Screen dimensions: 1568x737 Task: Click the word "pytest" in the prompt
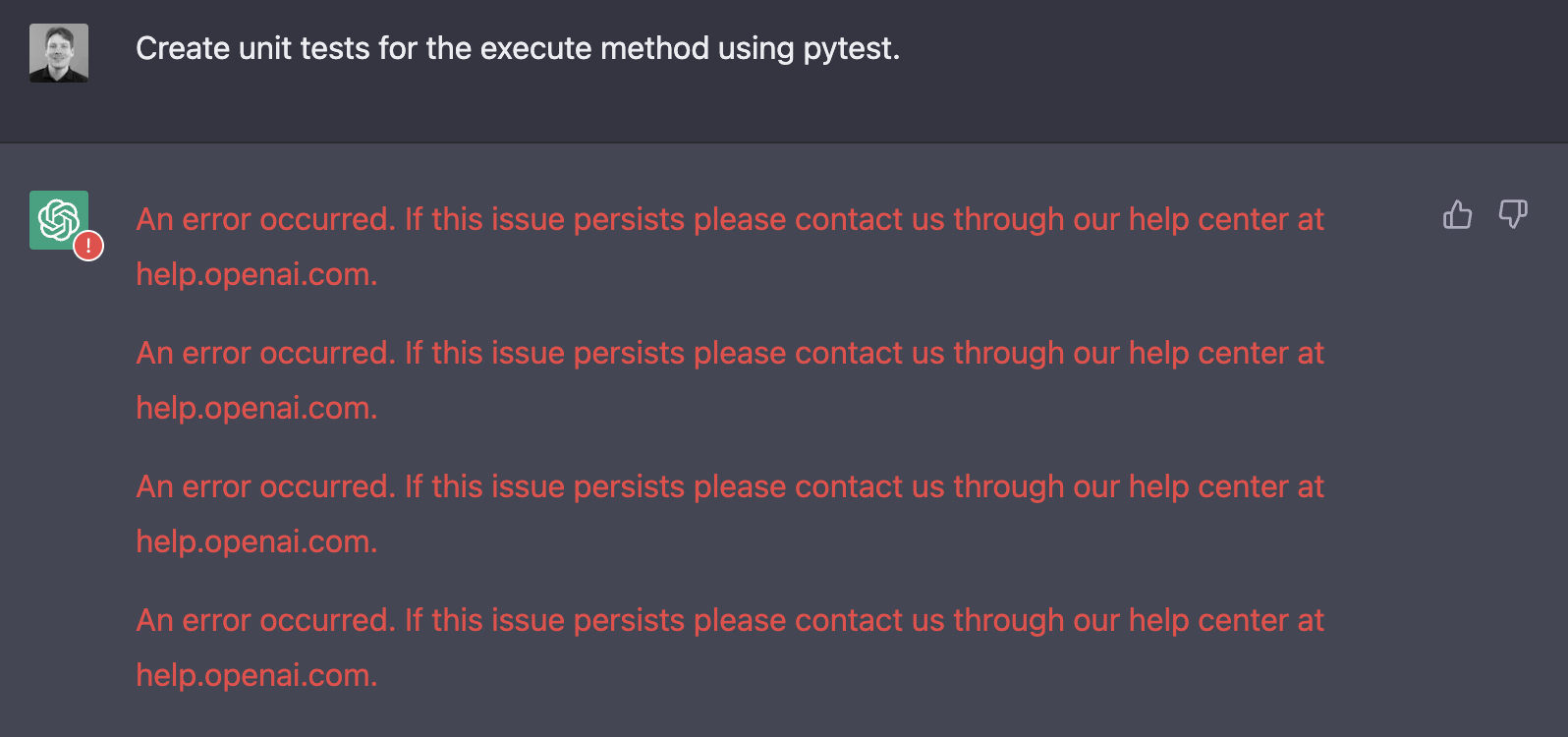847,48
